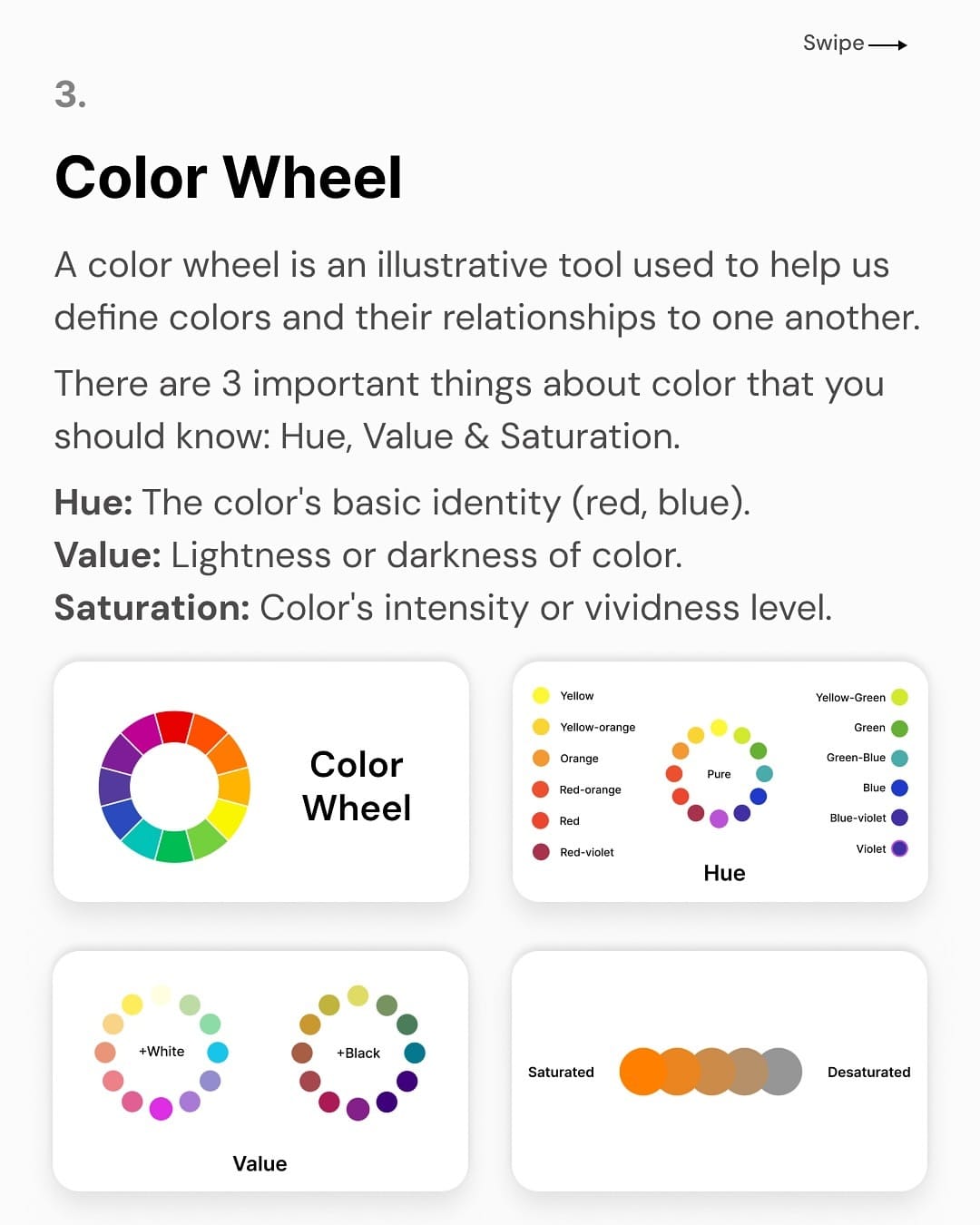Select the Yellow-orange legend dot
980x1225 pixels.
point(541,727)
